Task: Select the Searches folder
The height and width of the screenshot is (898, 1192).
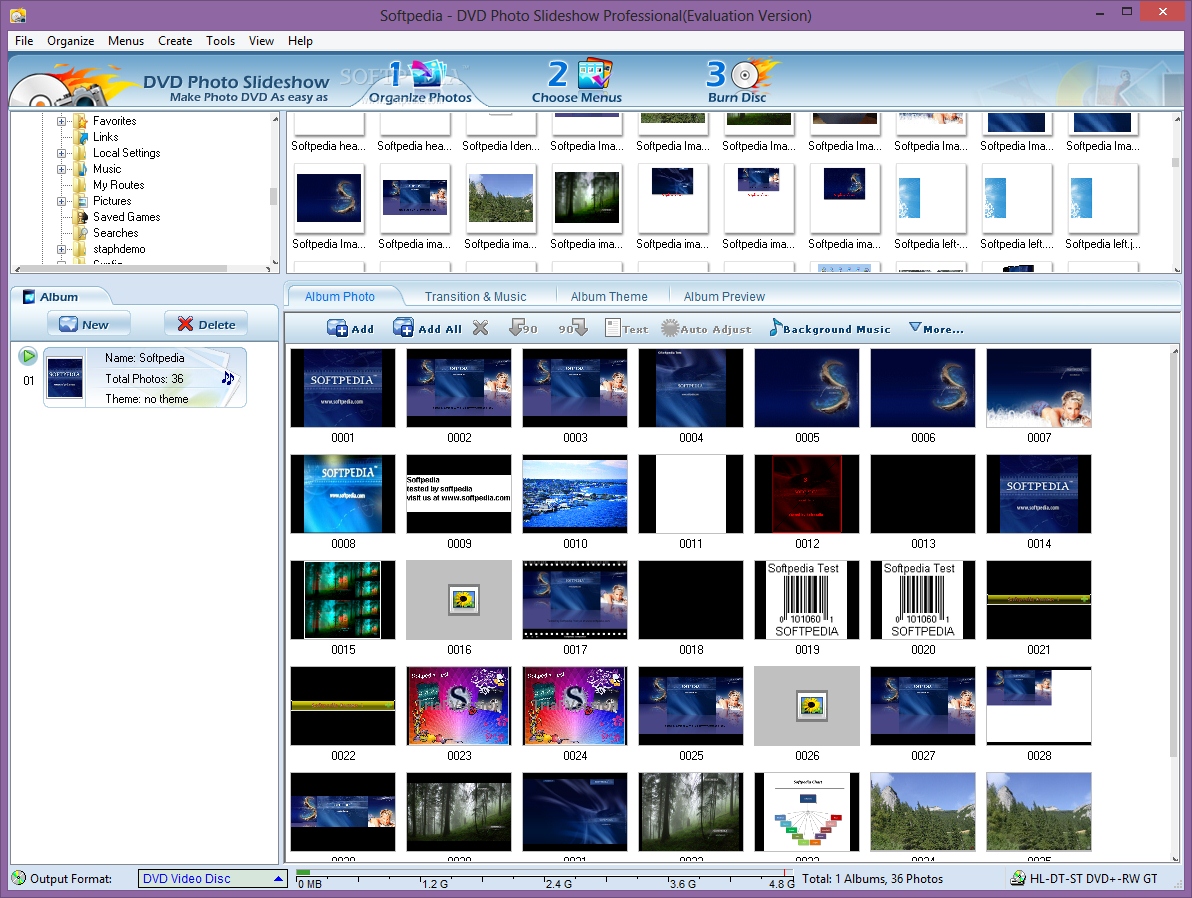Action: coord(116,233)
